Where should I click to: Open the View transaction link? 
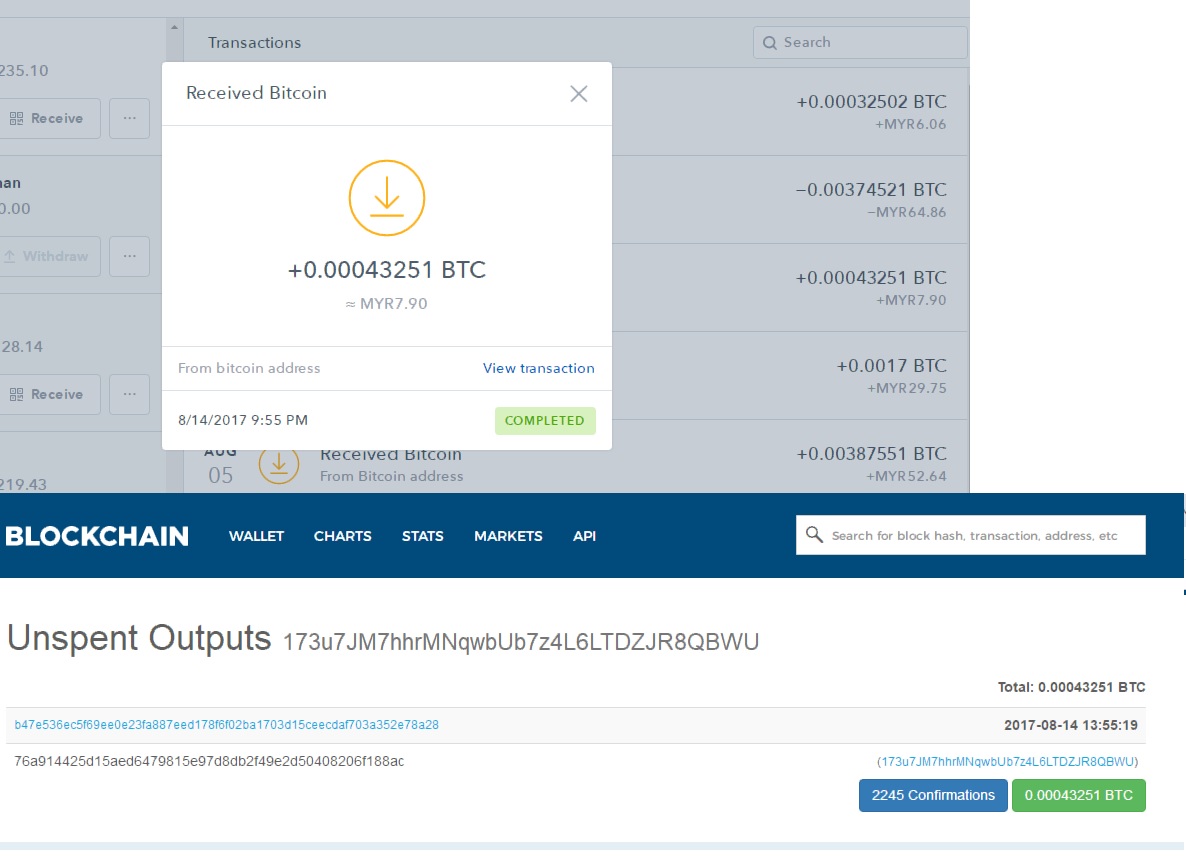coord(539,368)
